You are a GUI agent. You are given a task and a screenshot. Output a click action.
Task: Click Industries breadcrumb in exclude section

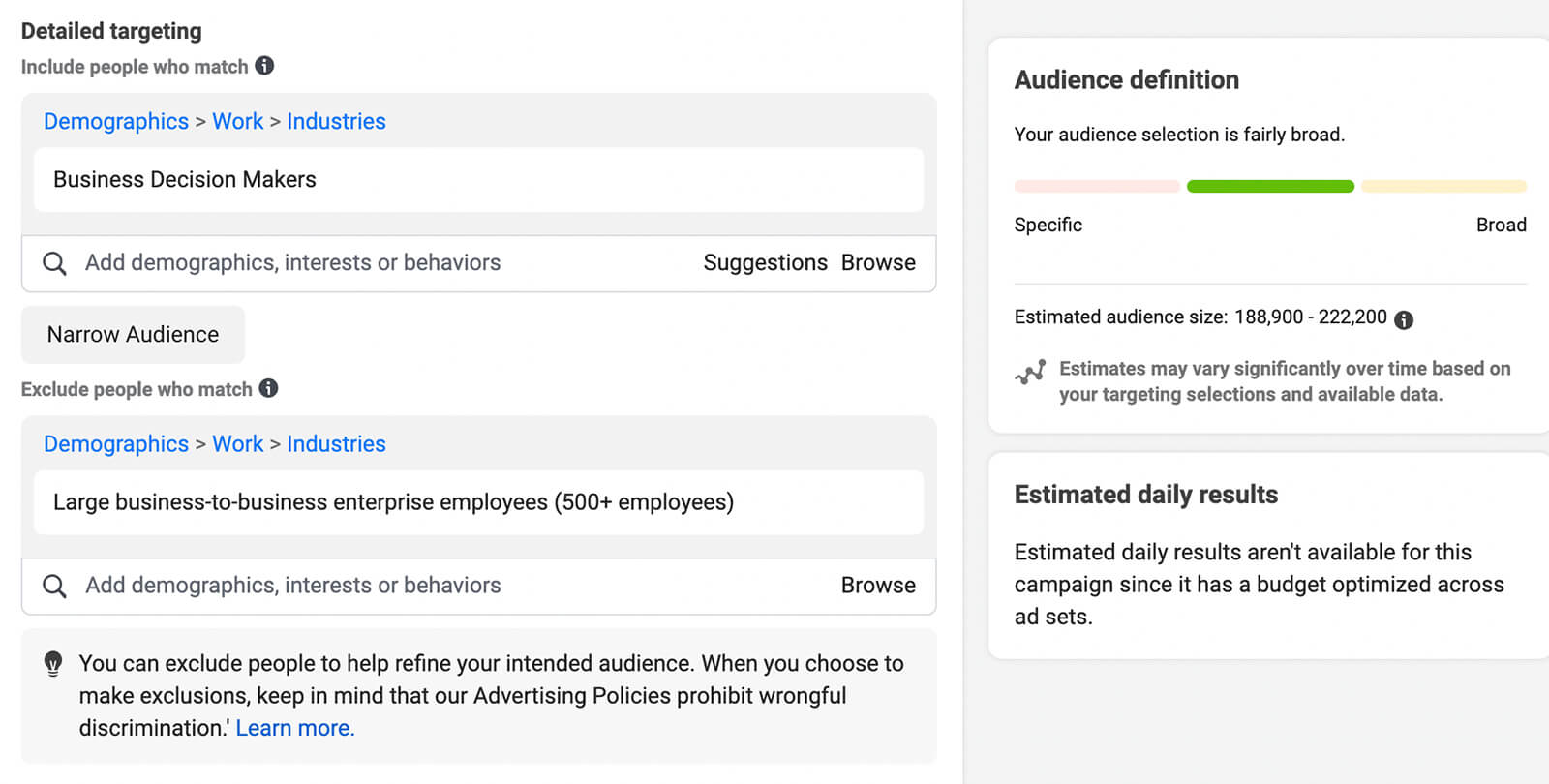336,444
